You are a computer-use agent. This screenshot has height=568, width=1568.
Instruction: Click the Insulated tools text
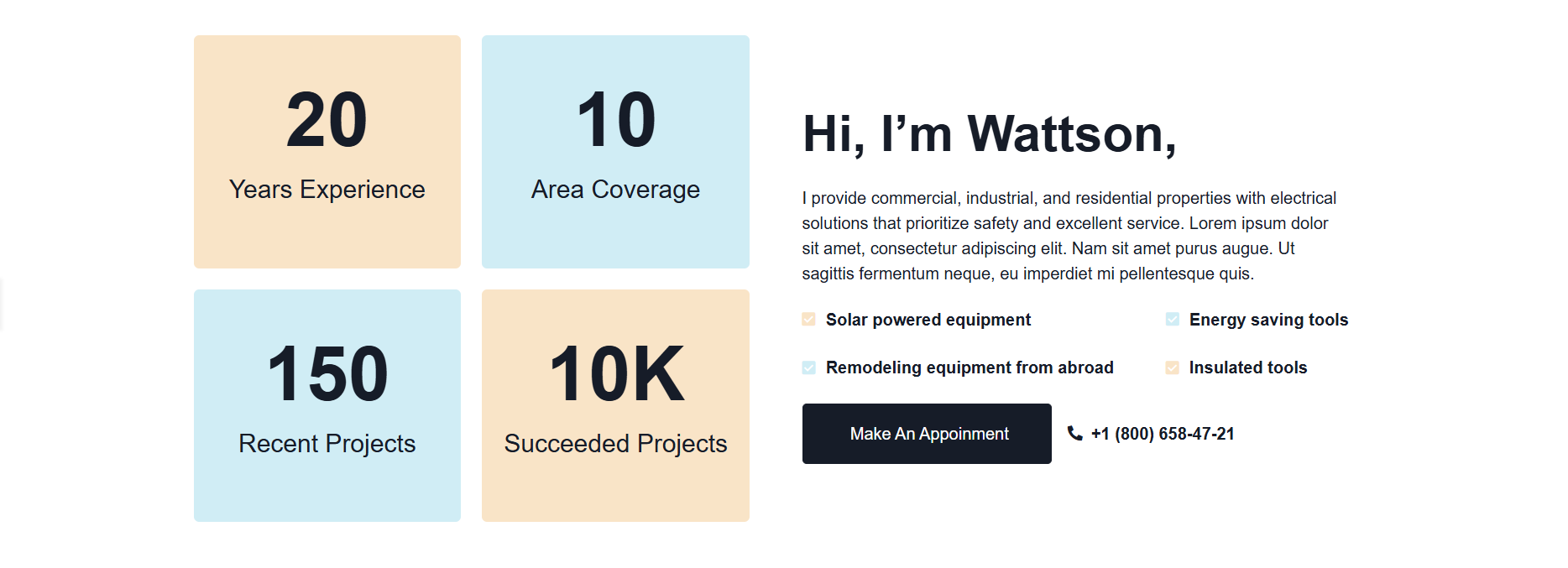tap(1247, 367)
